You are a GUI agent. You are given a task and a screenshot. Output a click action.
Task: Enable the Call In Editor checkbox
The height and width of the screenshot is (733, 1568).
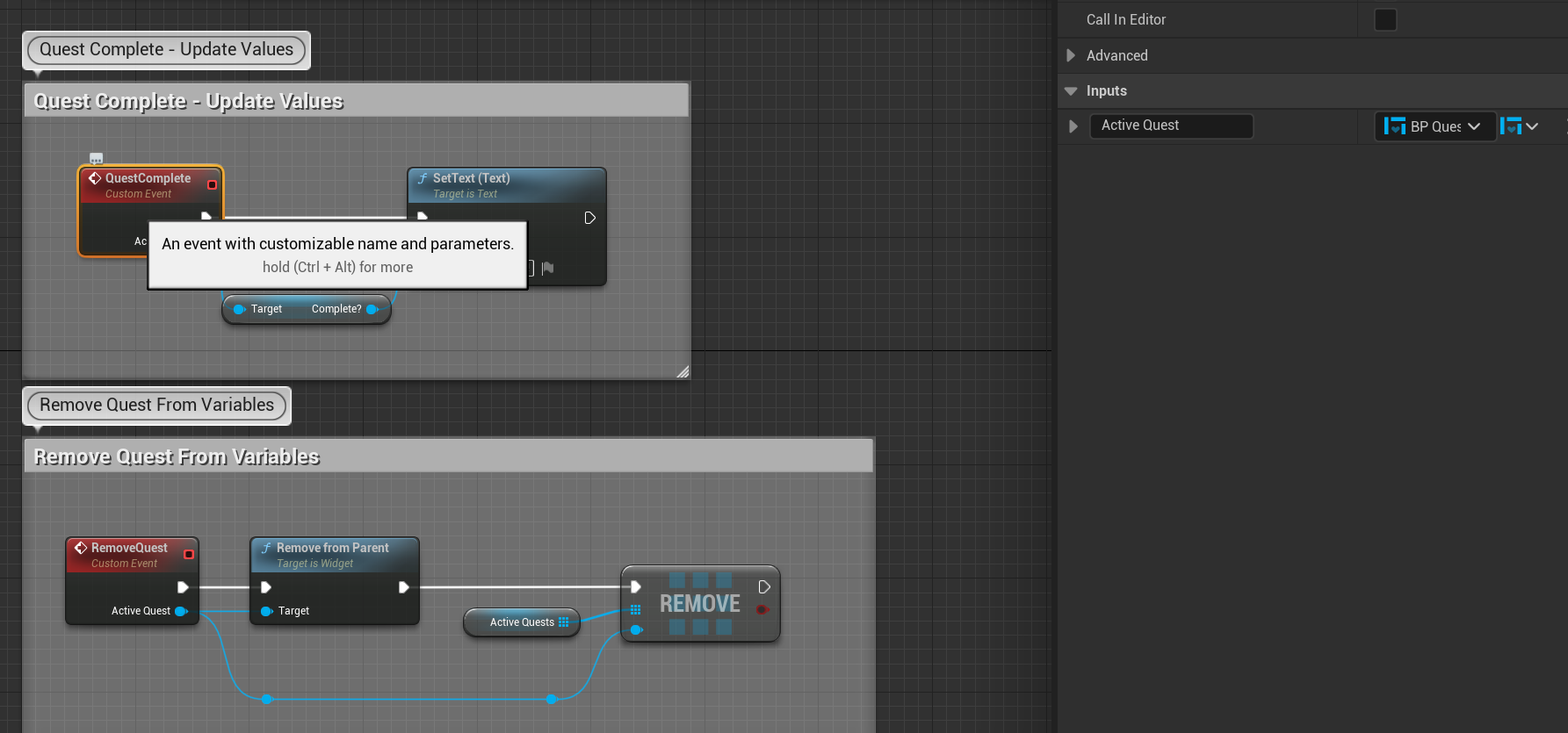point(1384,19)
